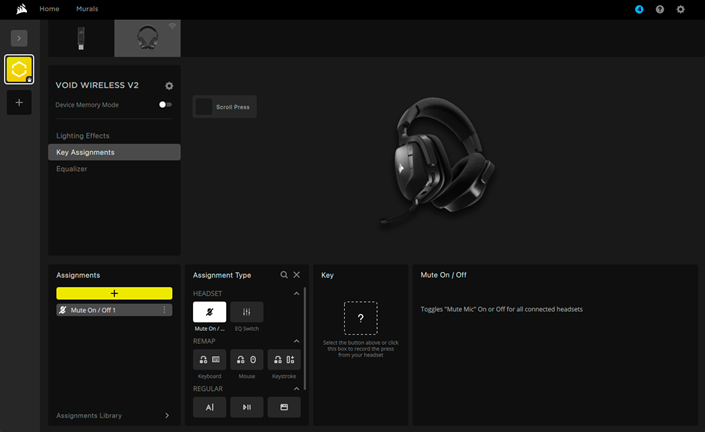The image size is (705, 432).
Task: Select the Keyboard remap icon
Action: [209, 359]
